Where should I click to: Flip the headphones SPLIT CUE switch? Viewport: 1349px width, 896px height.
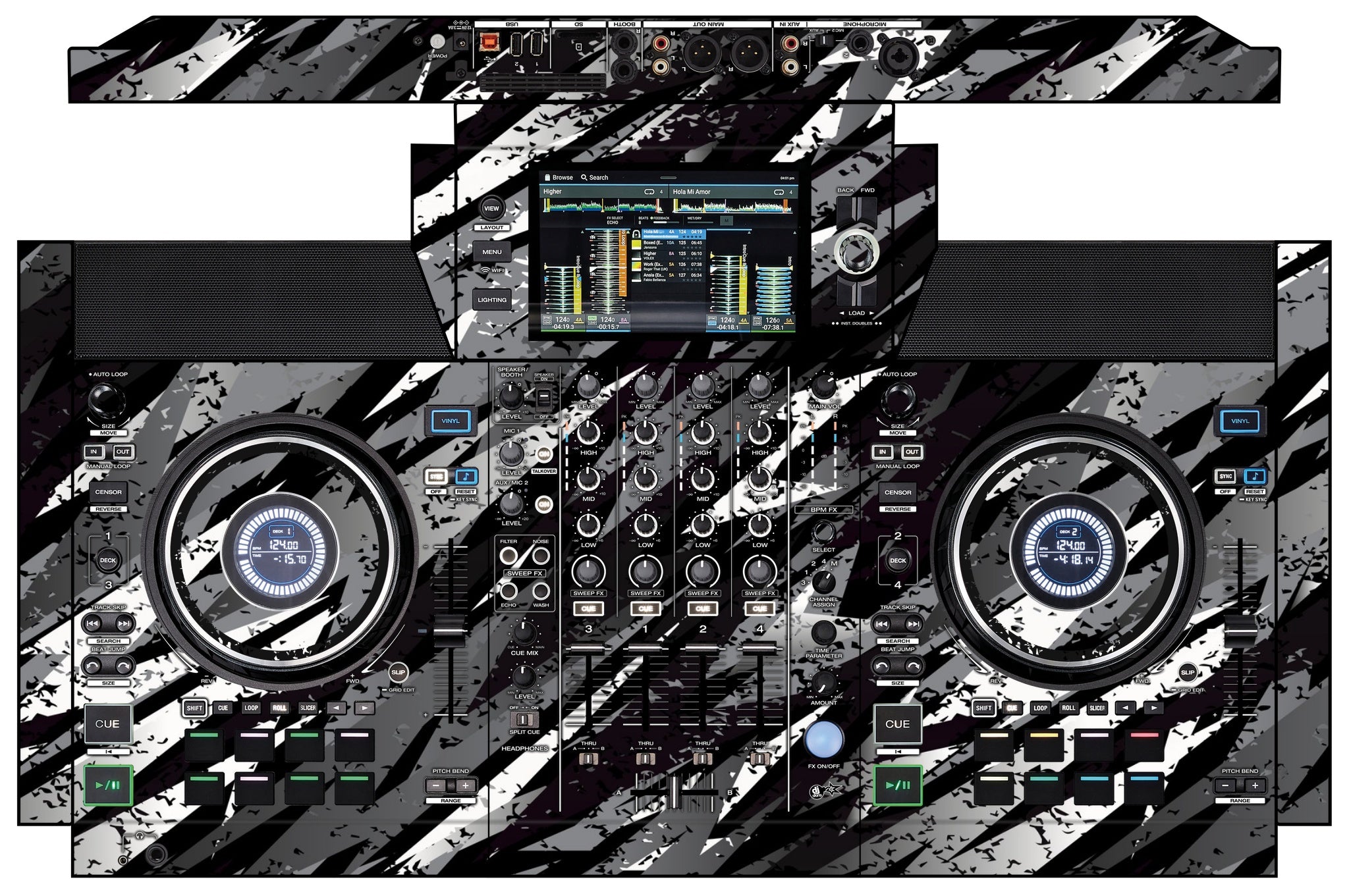click(524, 719)
